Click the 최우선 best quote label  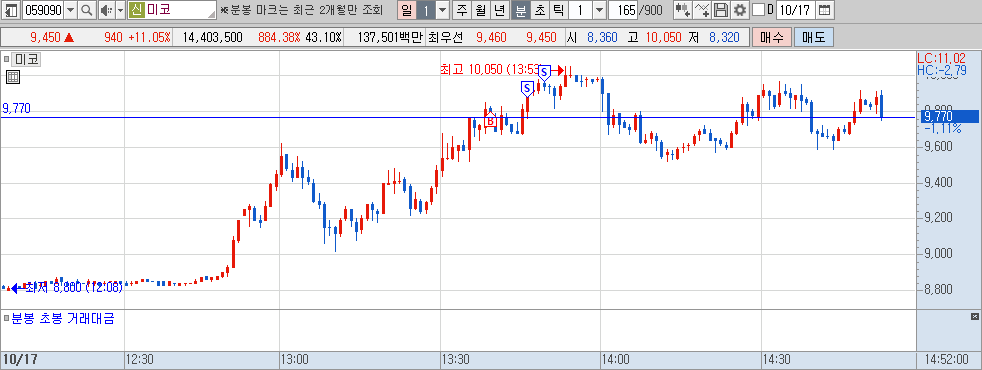(x=445, y=38)
